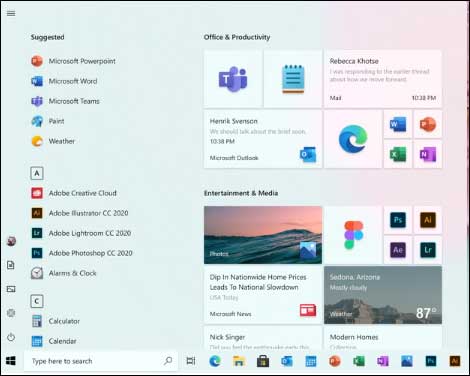Open the Microsoft Teams tile

pyautogui.click(x=233, y=79)
